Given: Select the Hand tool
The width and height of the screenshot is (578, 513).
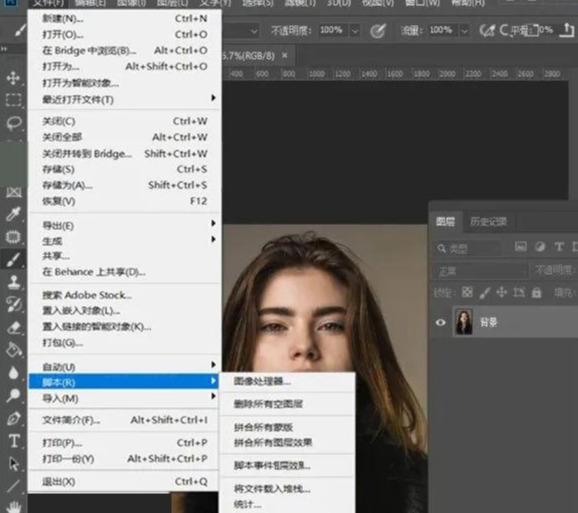Looking at the screenshot, I should click(14, 507).
